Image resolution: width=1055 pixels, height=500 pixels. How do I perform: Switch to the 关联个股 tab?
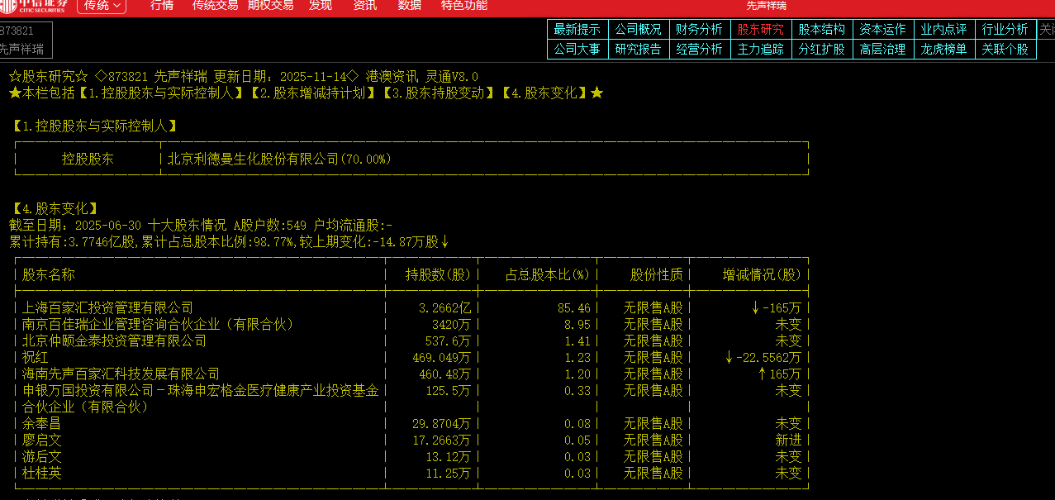point(1005,49)
